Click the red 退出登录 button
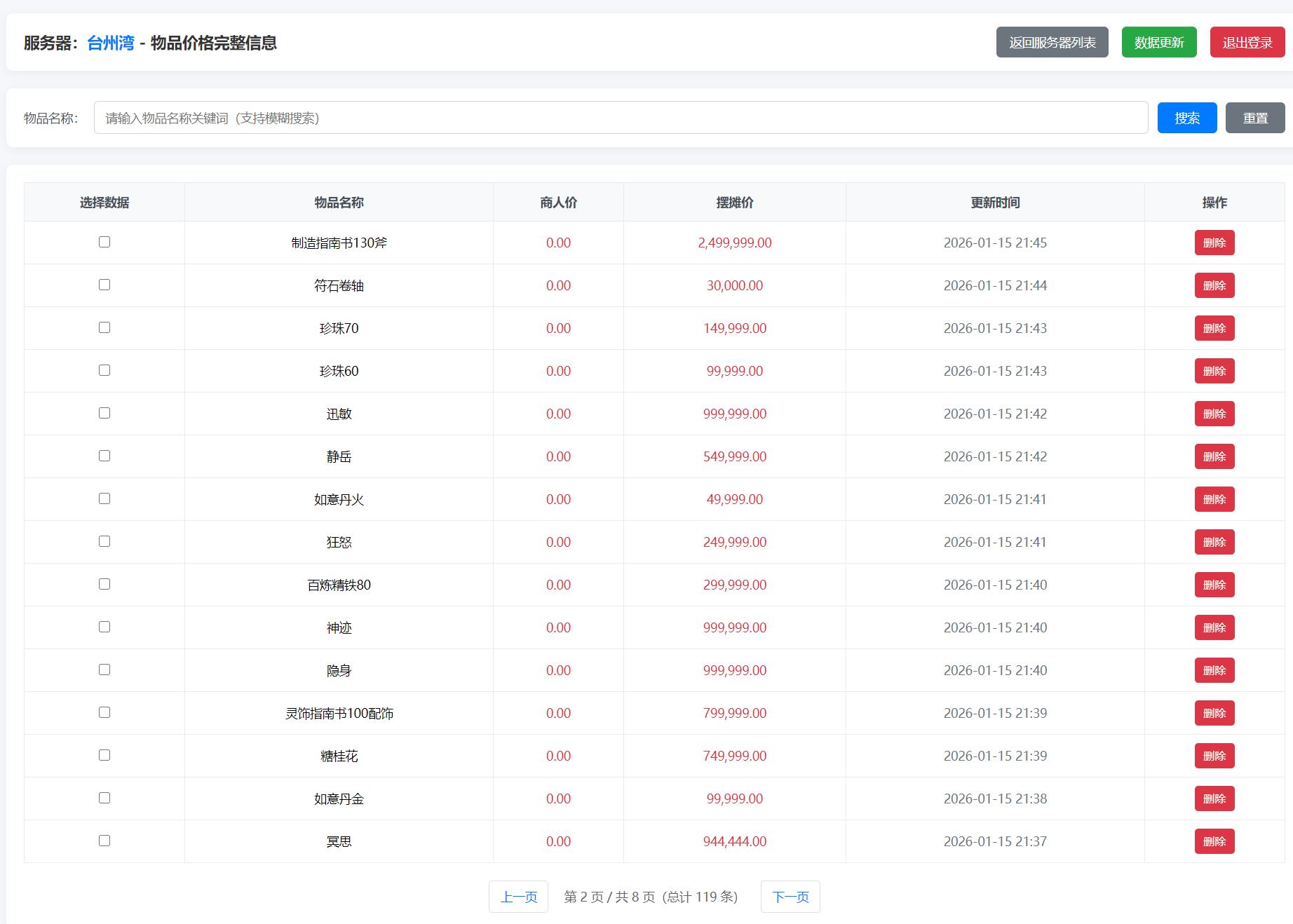 click(1247, 43)
